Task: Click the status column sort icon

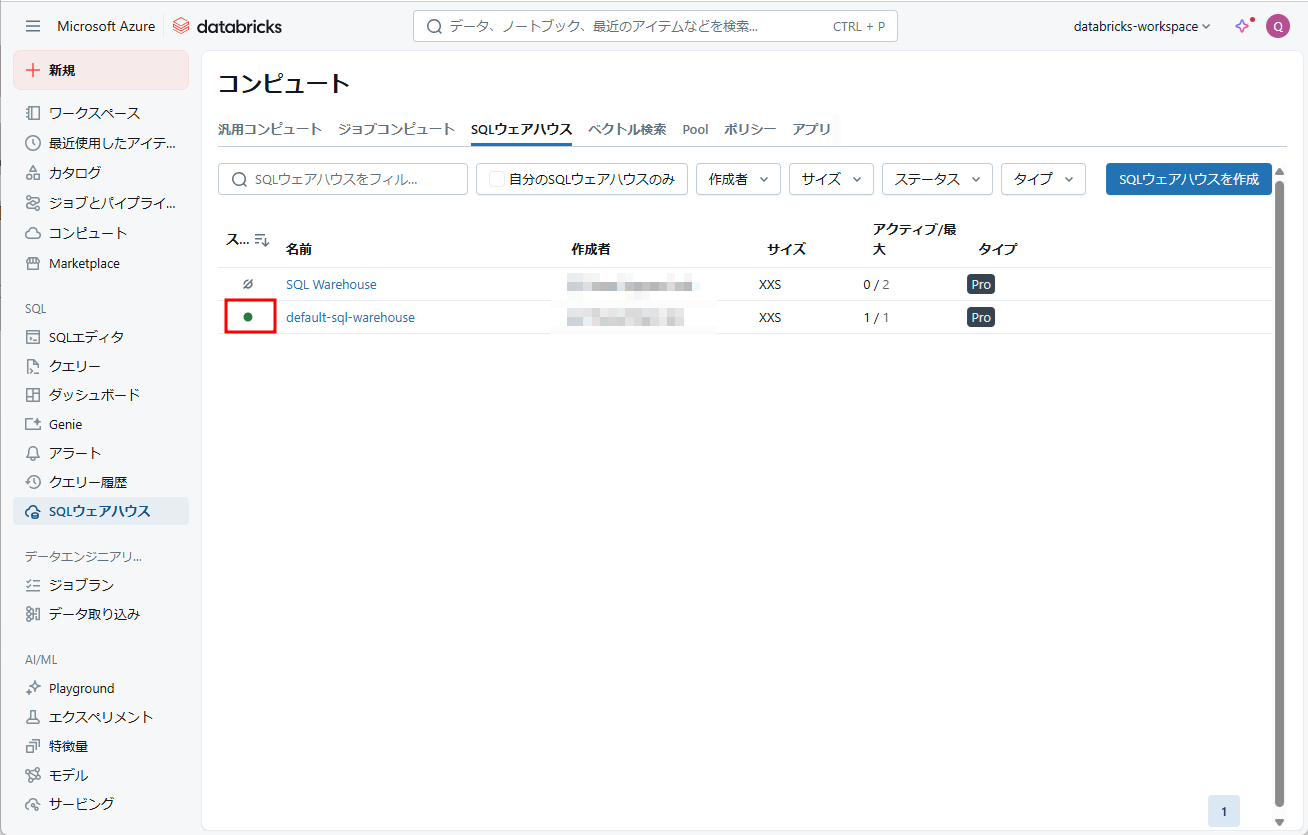Action: point(262,240)
